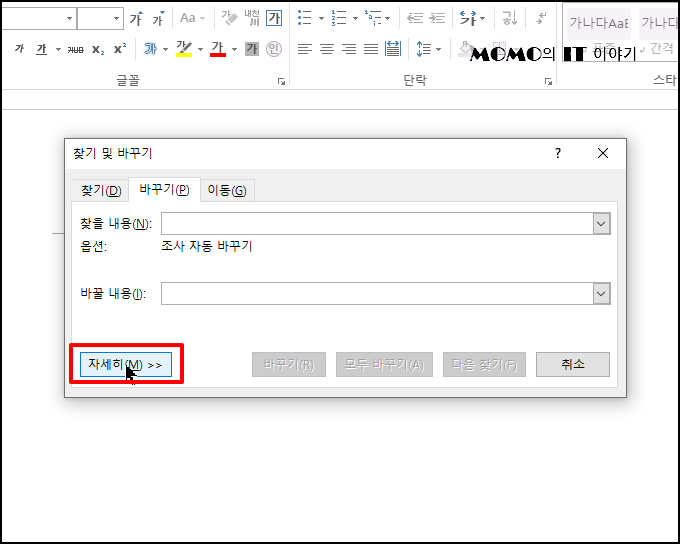Click the 바꿀 내용 input field
This screenshot has width=680, height=544.
pos(377,294)
